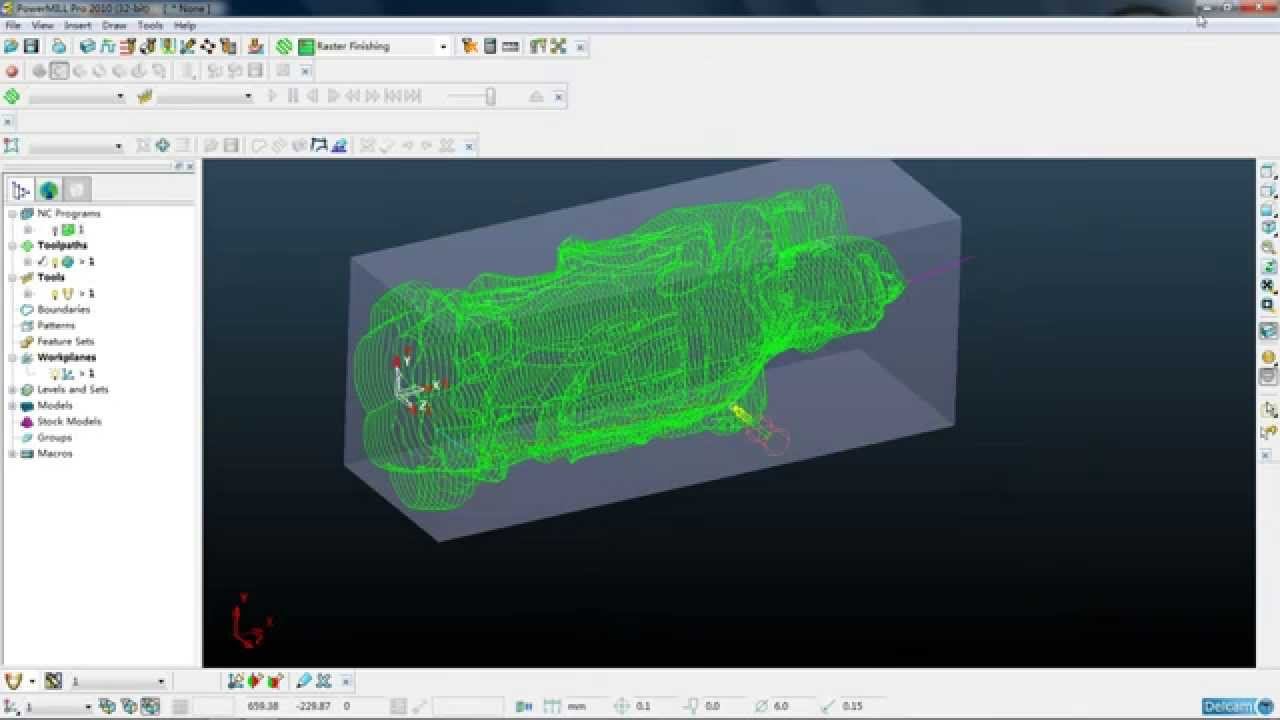The width and height of the screenshot is (1280, 720).
Task: Open the workplane dropdown in status bar
Action: point(88,707)
